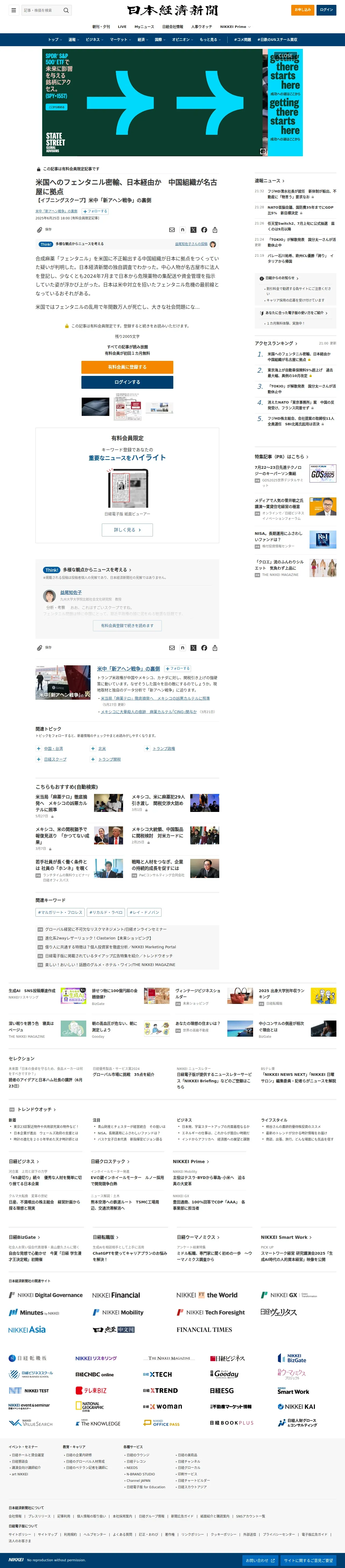Open the #コメ問題 topic tab

pyautogui.click(x=243, y=39)
